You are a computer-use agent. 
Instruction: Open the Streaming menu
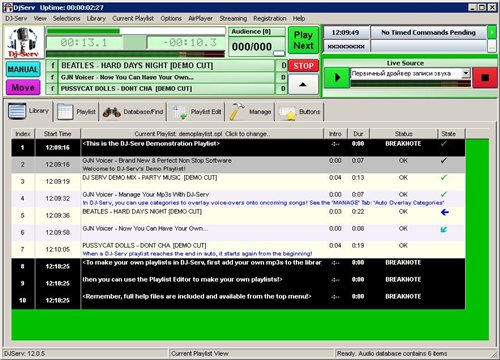click(x=233, y=18)
